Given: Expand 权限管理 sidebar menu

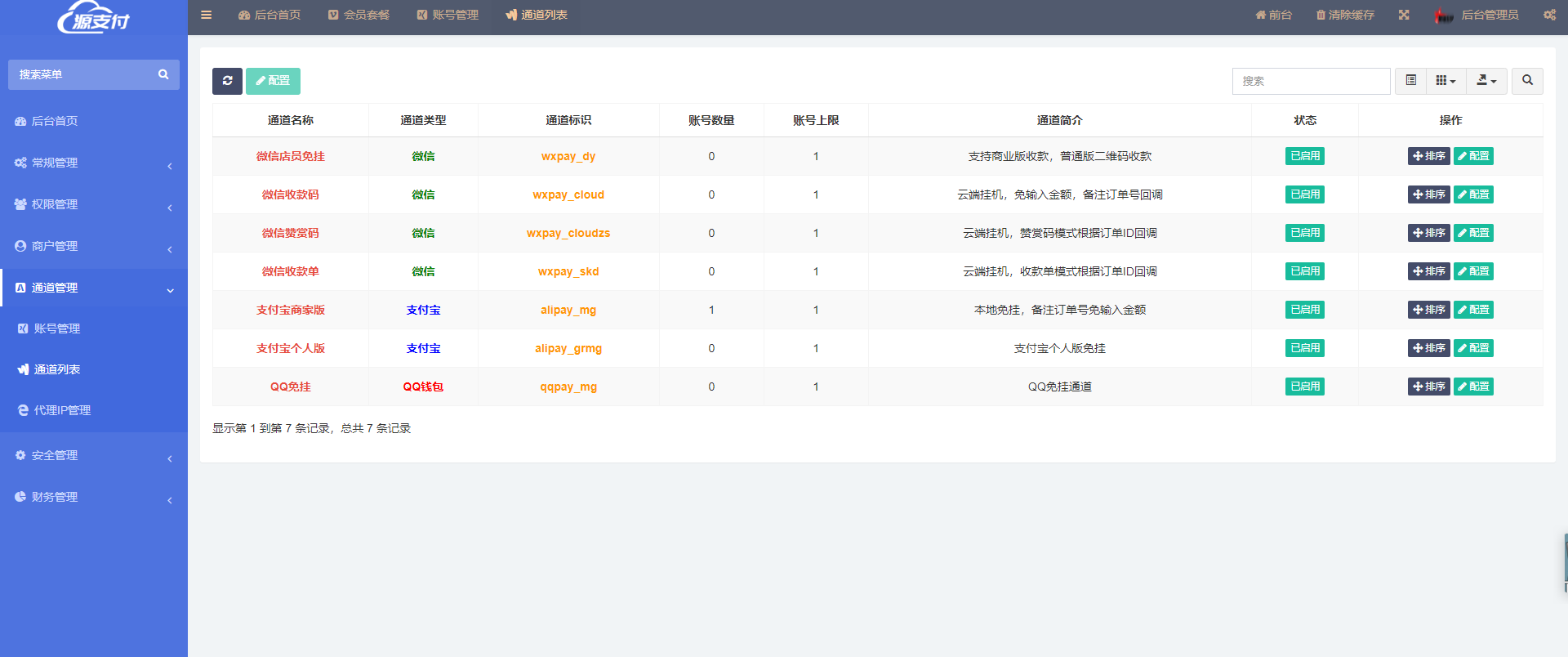Looking at the screenshot, I should click(x=94, y=204).
